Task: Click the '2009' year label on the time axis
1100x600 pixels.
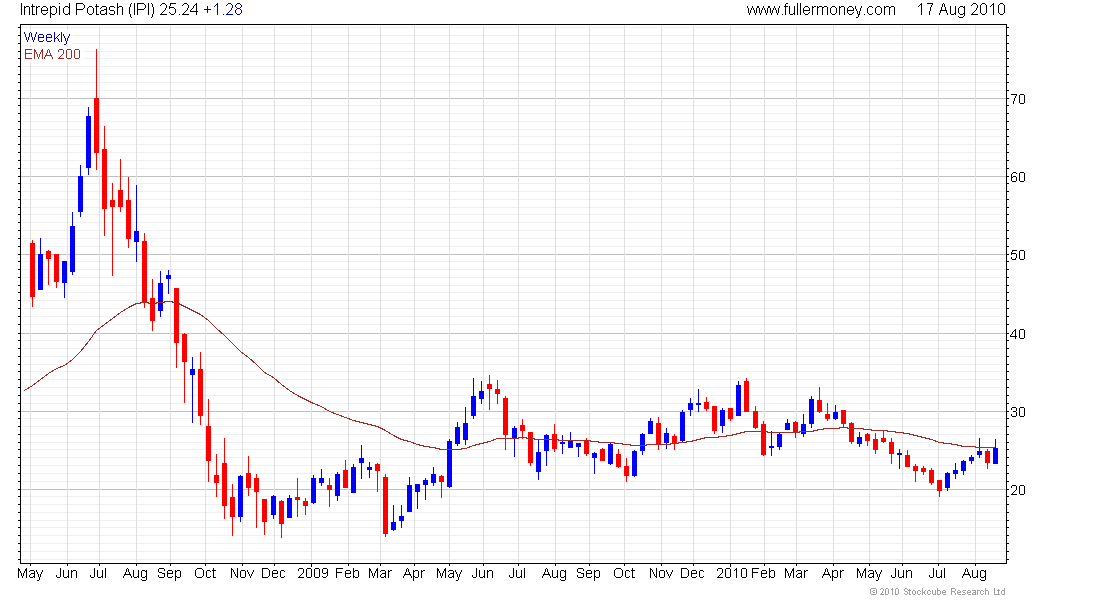Action: (313, 573)
